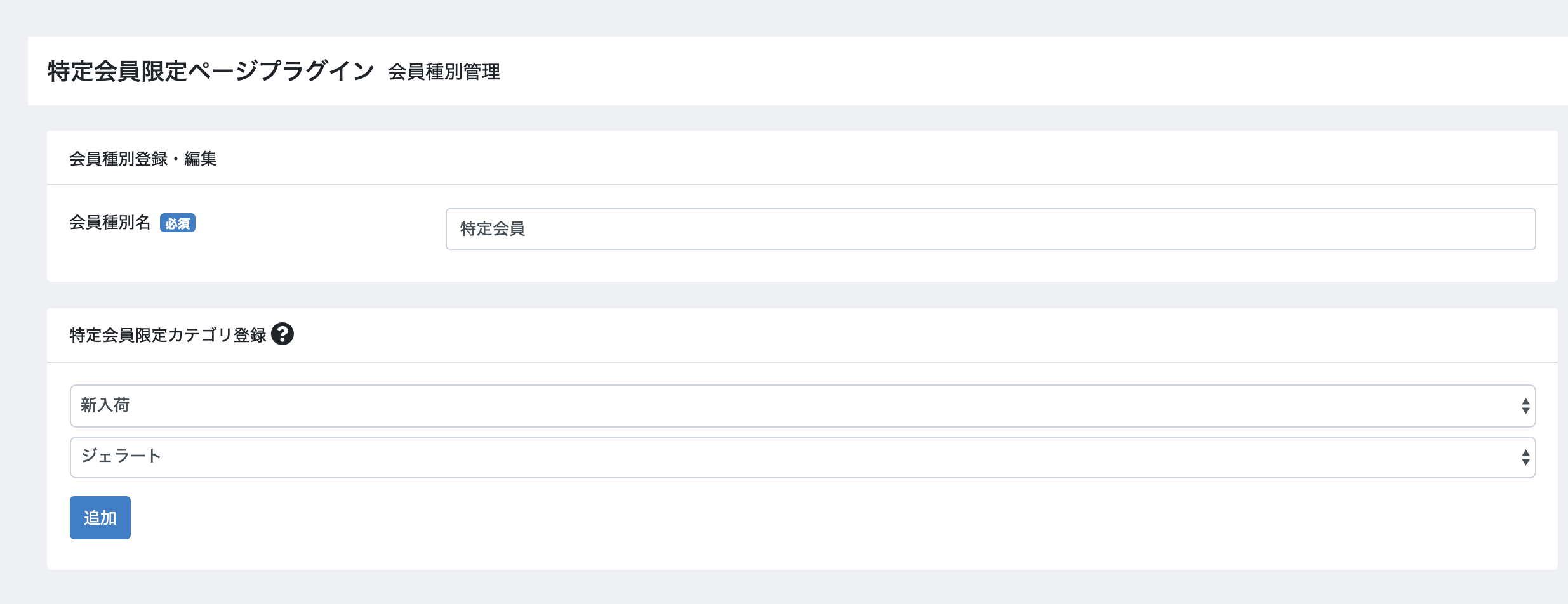The image size is (1568, 604).
Task: Click the up arrow of the ジェラート select
Action: (x=1525, y=453)
